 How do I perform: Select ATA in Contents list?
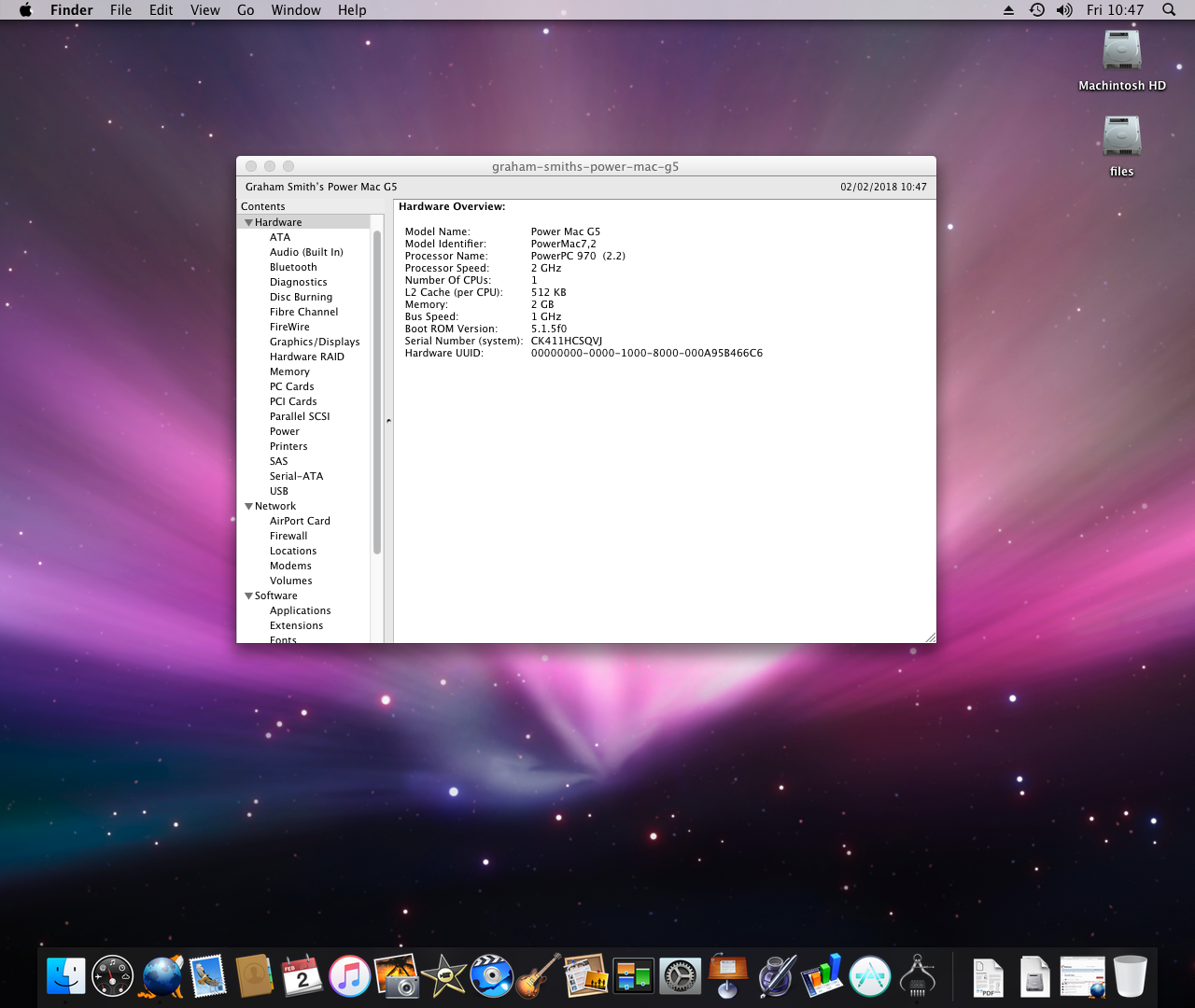point(280,237)
